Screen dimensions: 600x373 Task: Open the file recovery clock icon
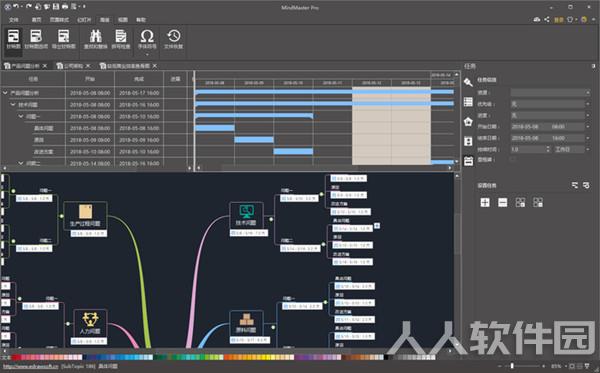click(x=174, y=39)
